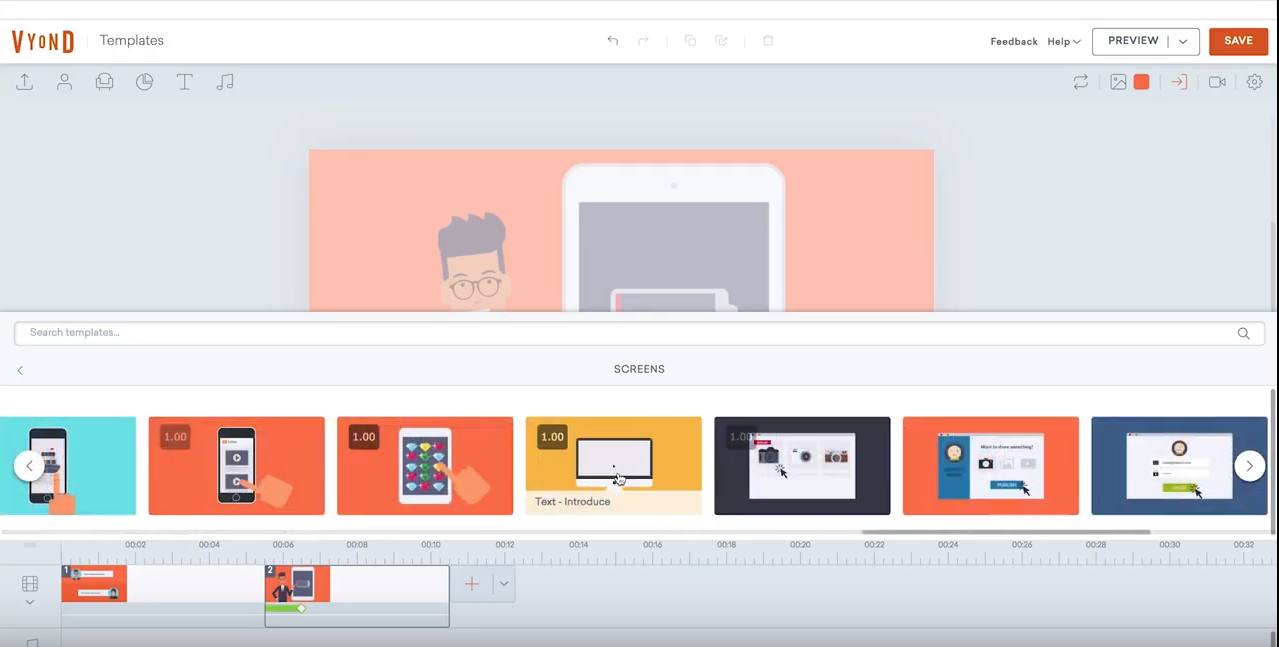Select the Text tool icon

click(x=185, y=82)
